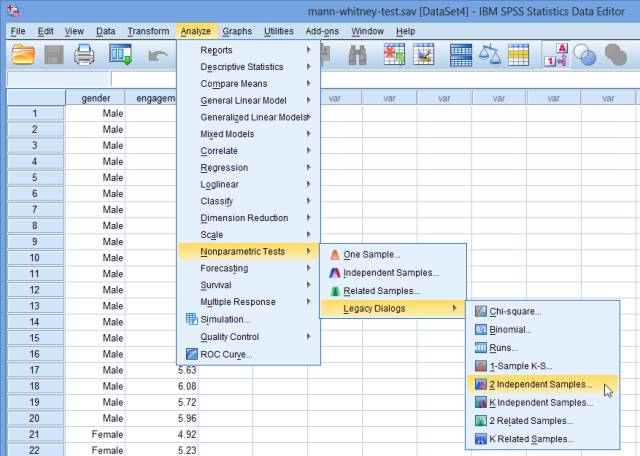Open the Edit menu
This screenshot has width=640, height=456.
click(45, 31)
